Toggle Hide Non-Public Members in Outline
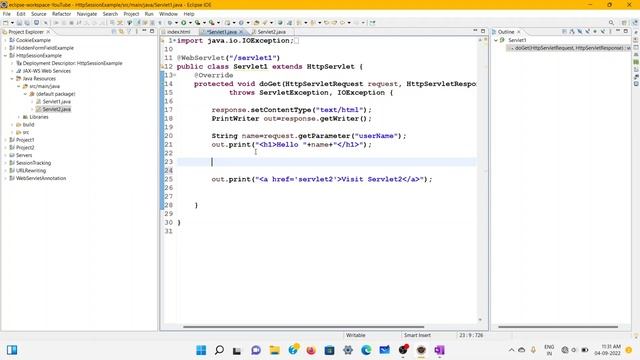This screenshot has height=360, width=640. 595,31
